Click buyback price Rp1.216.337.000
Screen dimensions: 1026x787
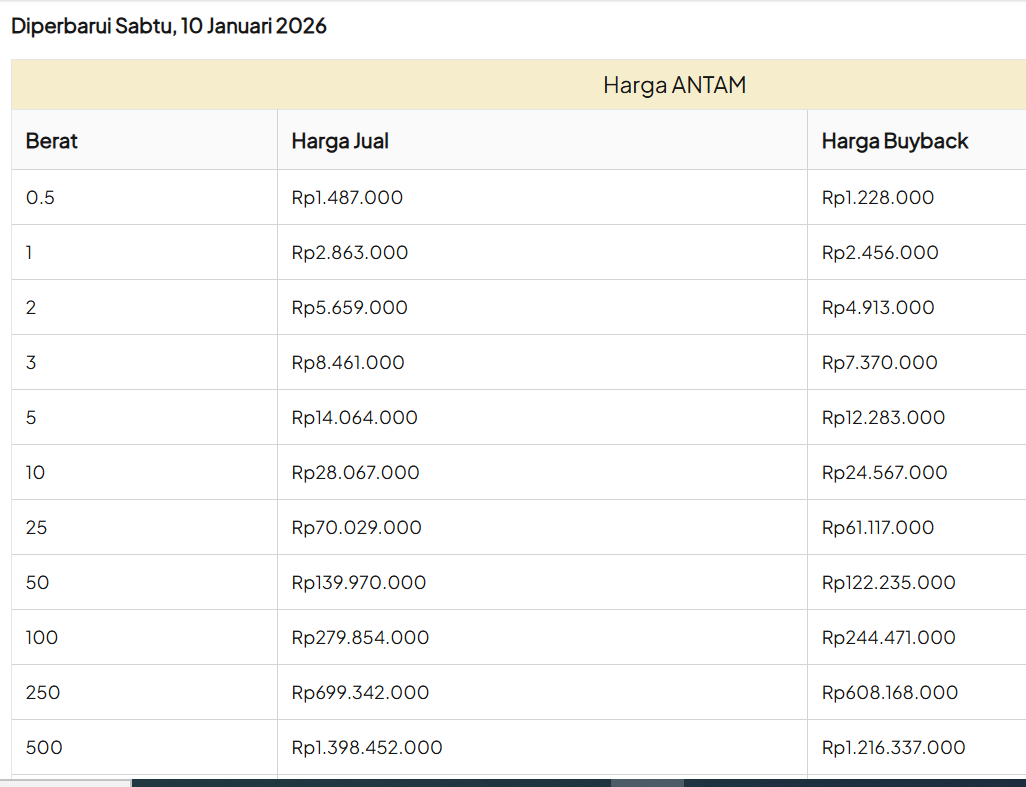click(894, 748)
